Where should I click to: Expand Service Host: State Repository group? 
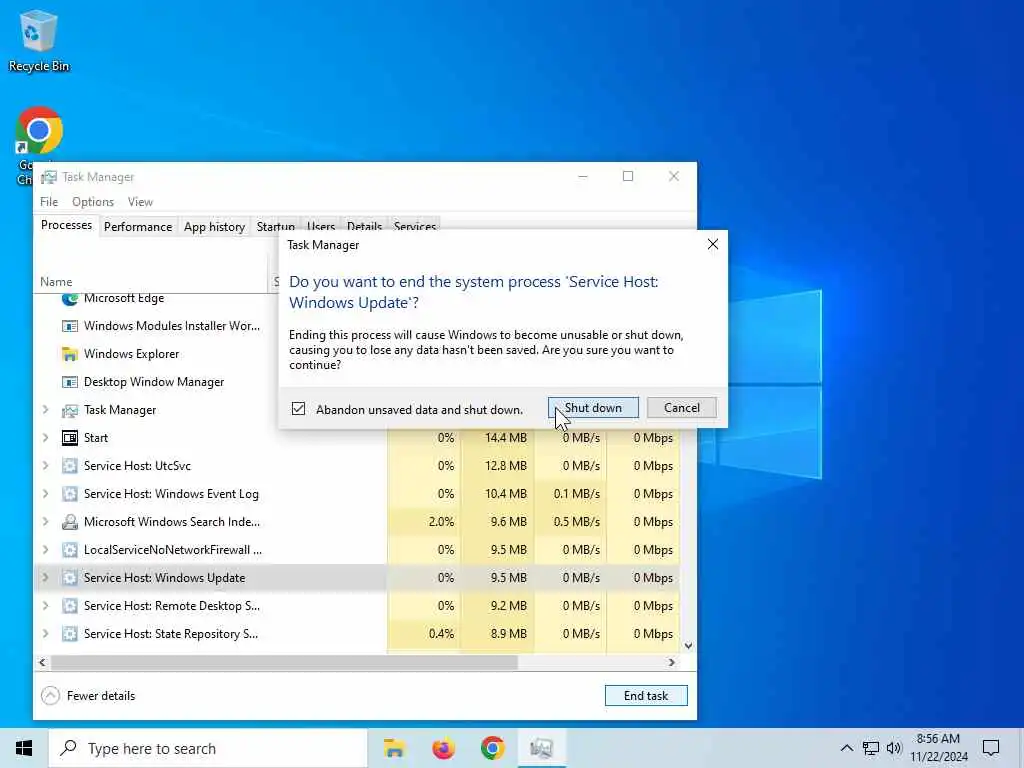(x=45, y=633)
